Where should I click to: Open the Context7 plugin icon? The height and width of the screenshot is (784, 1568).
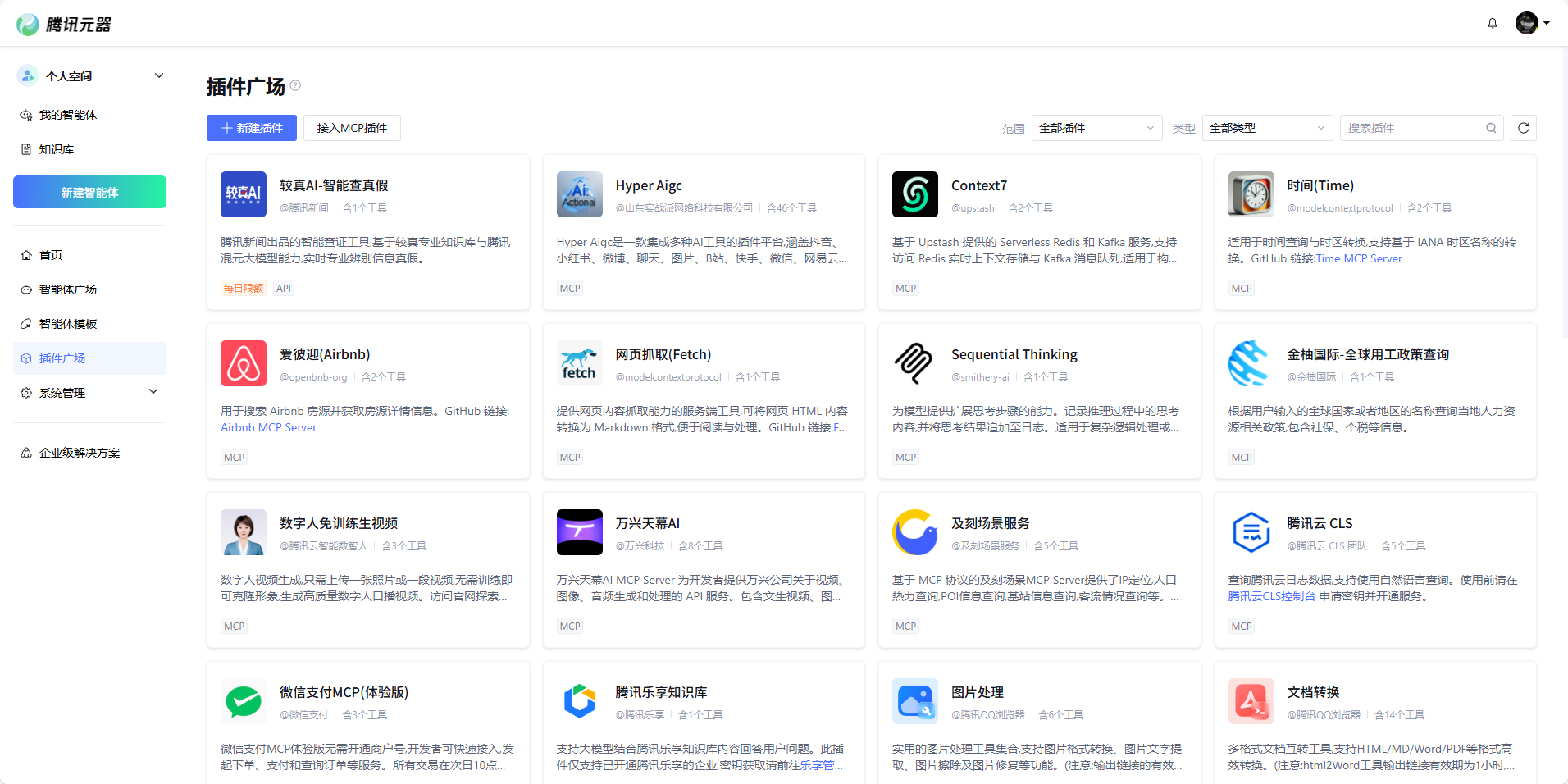(915, 194)
